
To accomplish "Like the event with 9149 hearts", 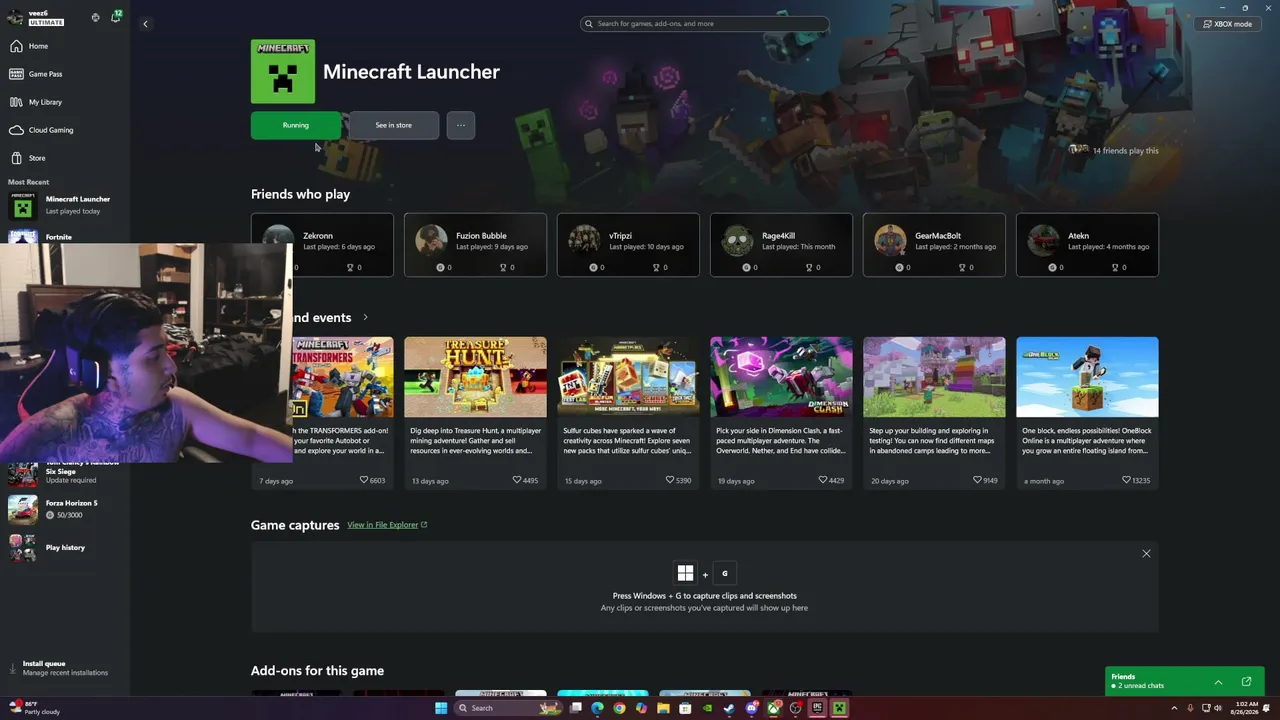I will pos(977,481).
